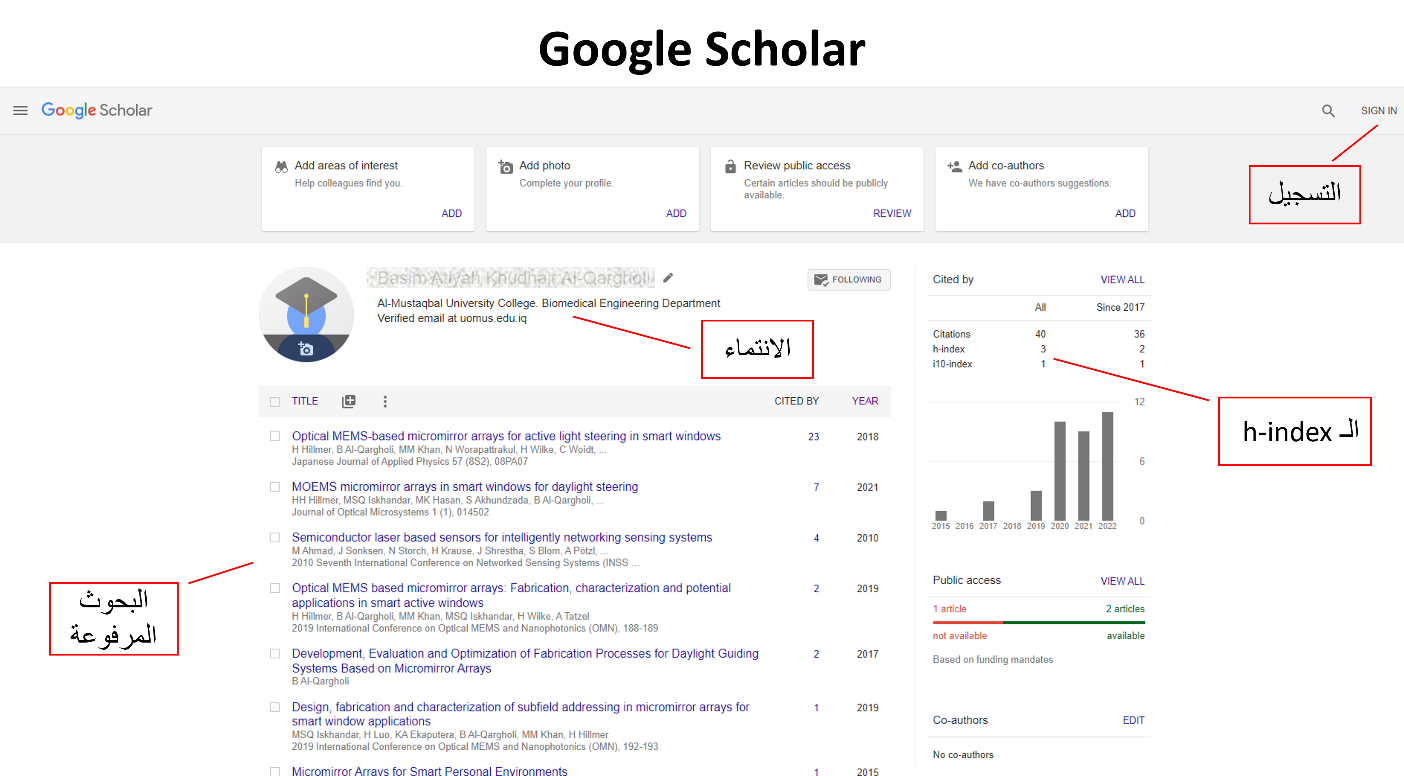Click SIGN IN at the top right

point(1378,111)
